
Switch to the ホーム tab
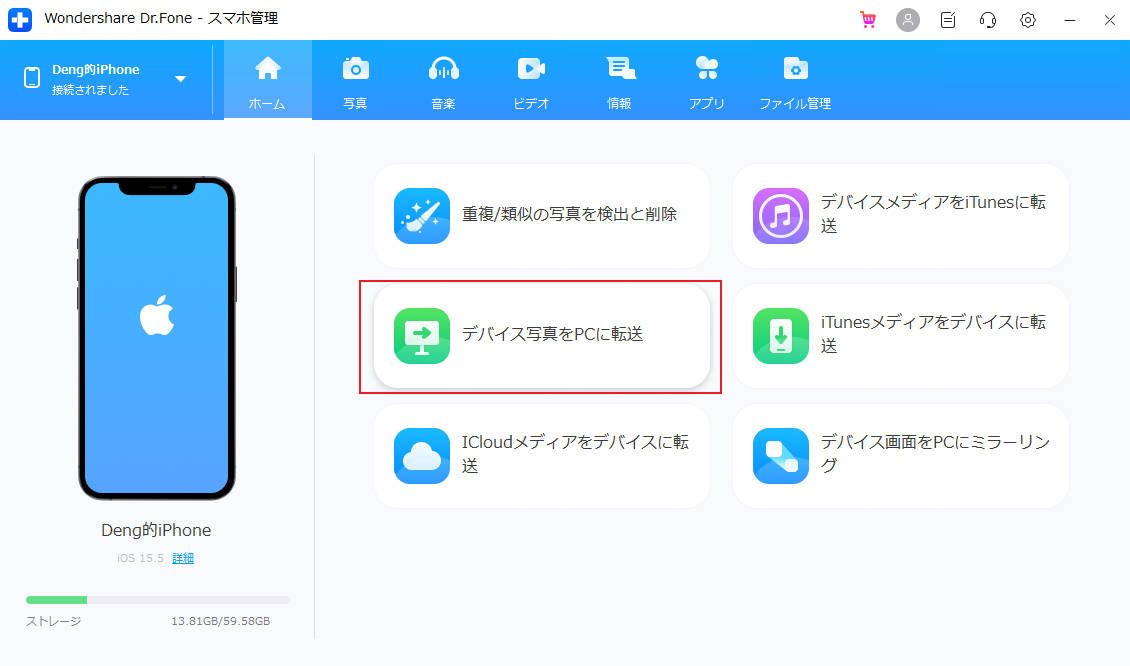(x=267, y=80)
